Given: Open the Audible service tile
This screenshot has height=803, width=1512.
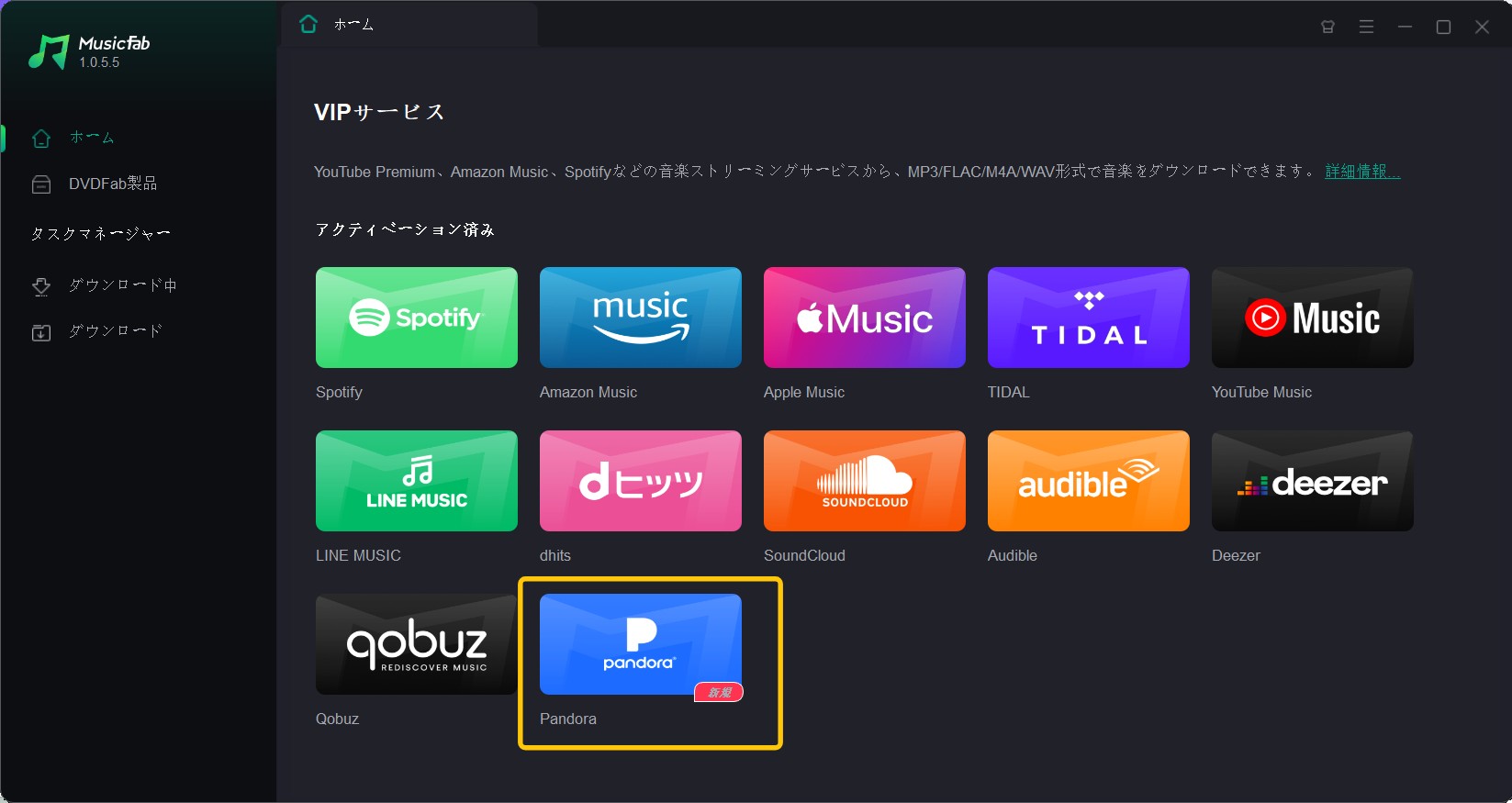Looking at the screenshot, I should 1089,481.
